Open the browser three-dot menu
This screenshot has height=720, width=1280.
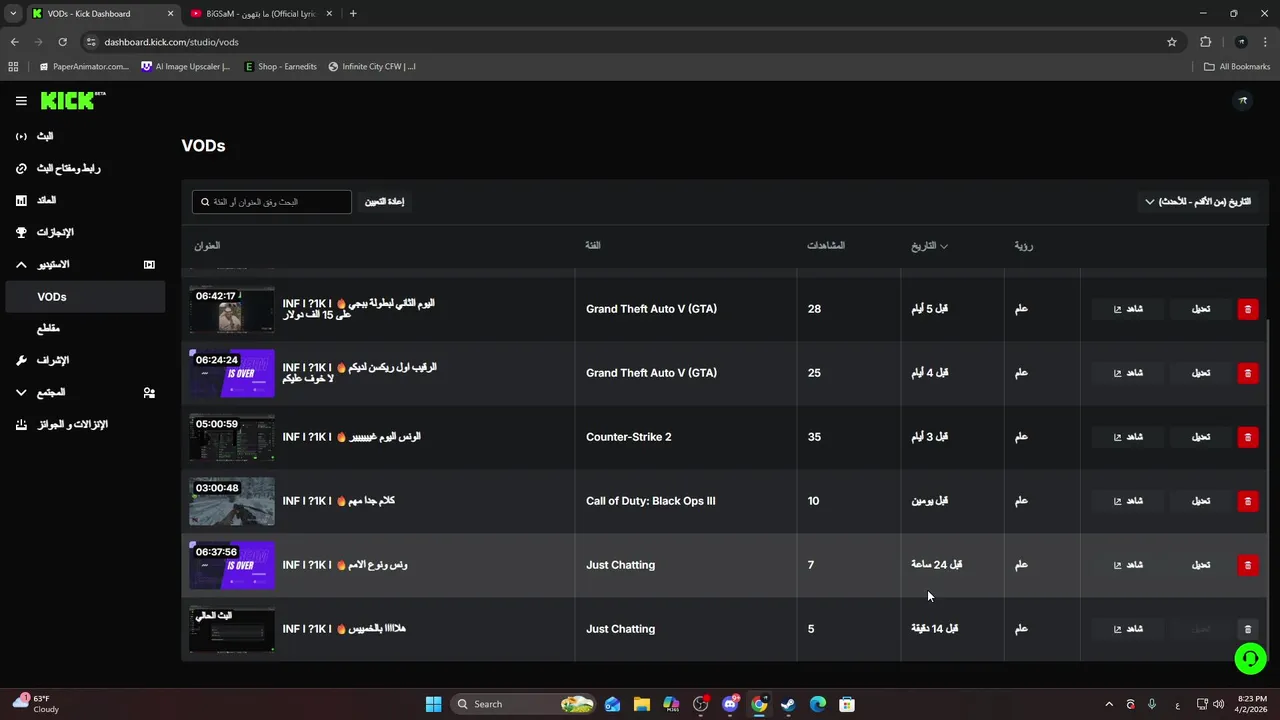1265,42
